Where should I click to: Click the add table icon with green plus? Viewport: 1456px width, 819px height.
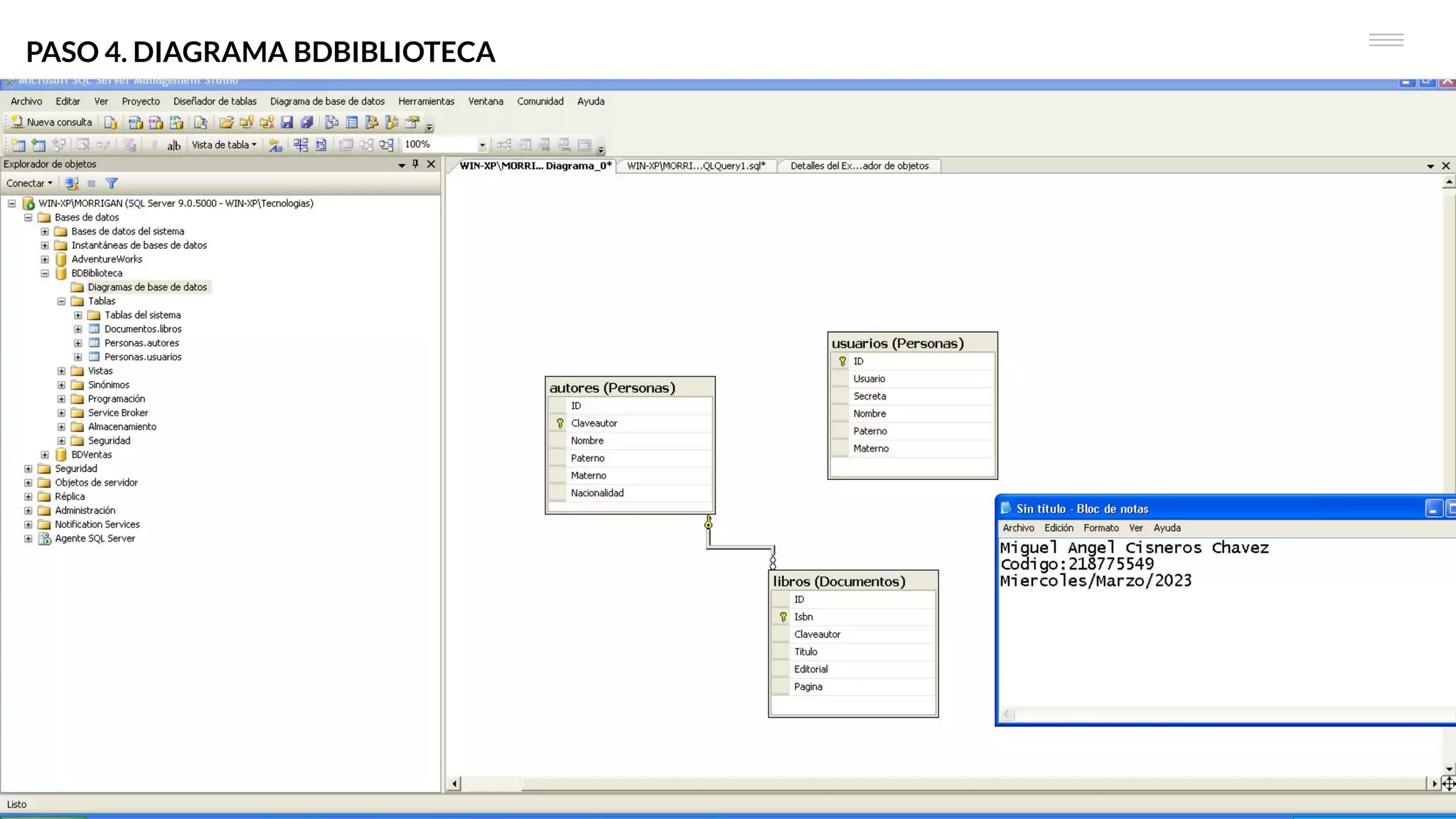point(38,145)
